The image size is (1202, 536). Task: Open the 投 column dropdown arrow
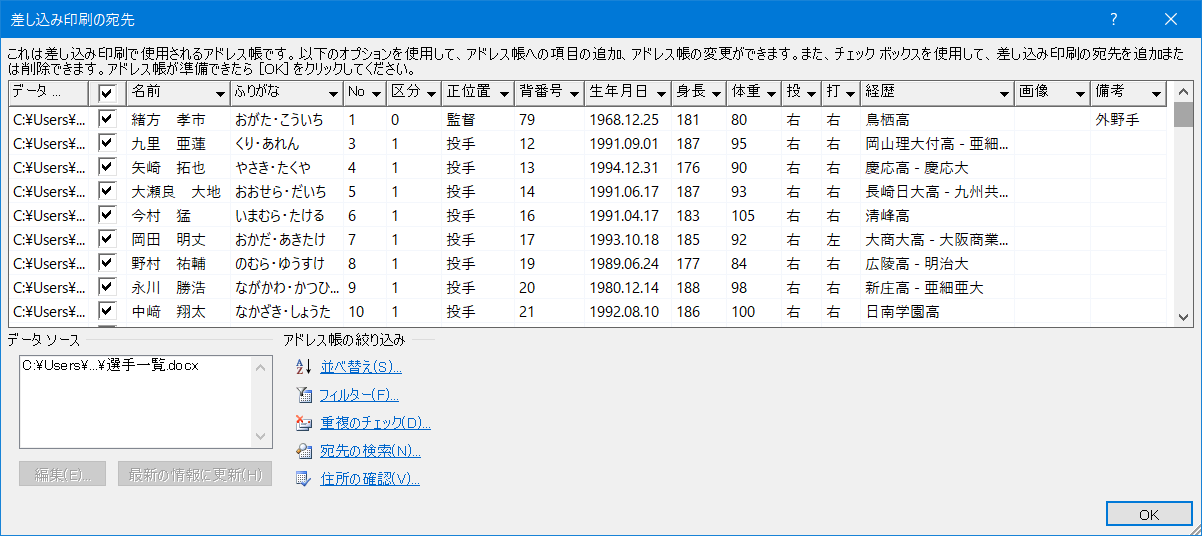[812, 93]
